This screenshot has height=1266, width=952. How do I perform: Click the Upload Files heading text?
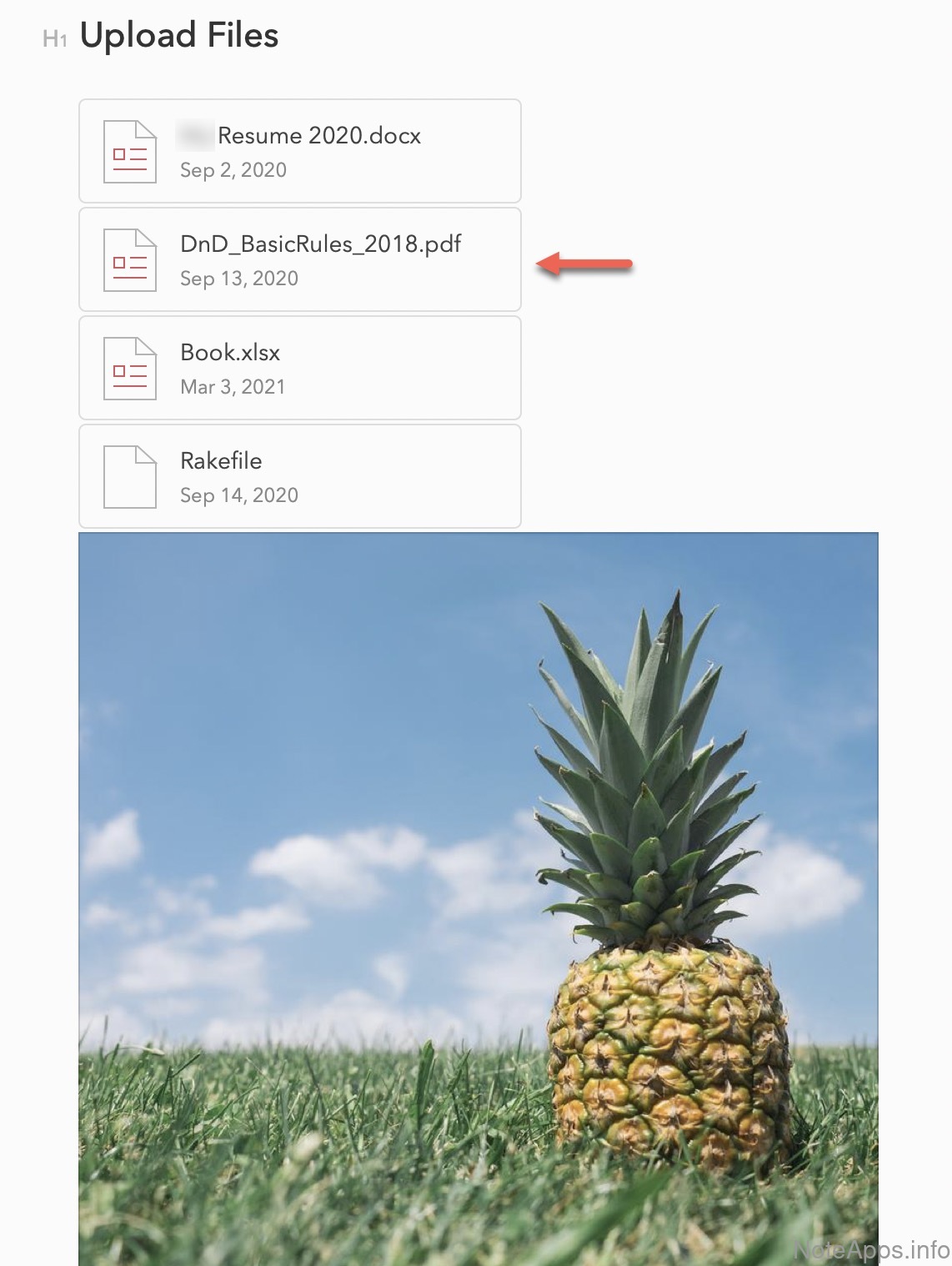point(179,36)
